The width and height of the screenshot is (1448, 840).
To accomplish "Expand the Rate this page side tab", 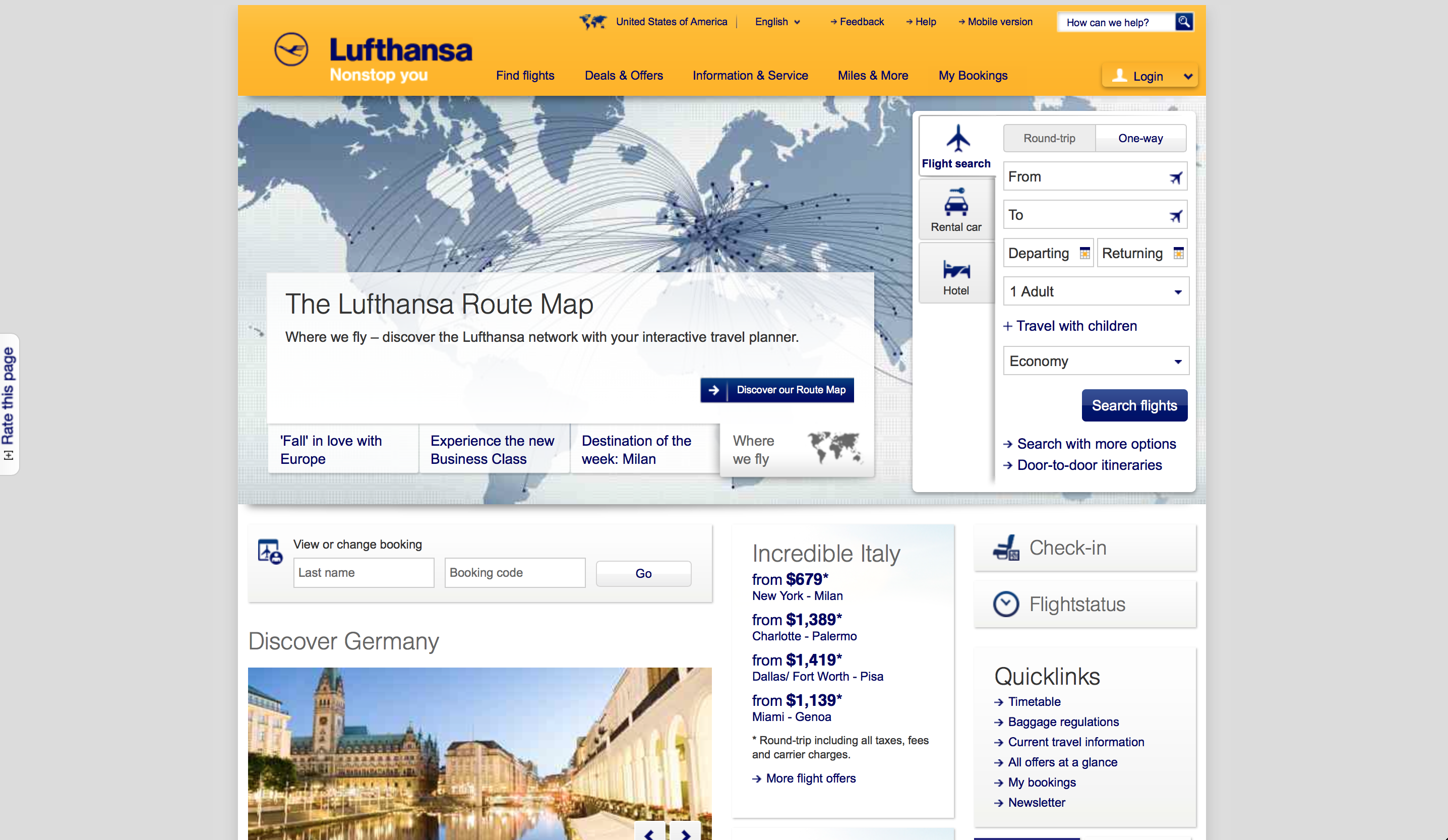I will tap(9, 404).
